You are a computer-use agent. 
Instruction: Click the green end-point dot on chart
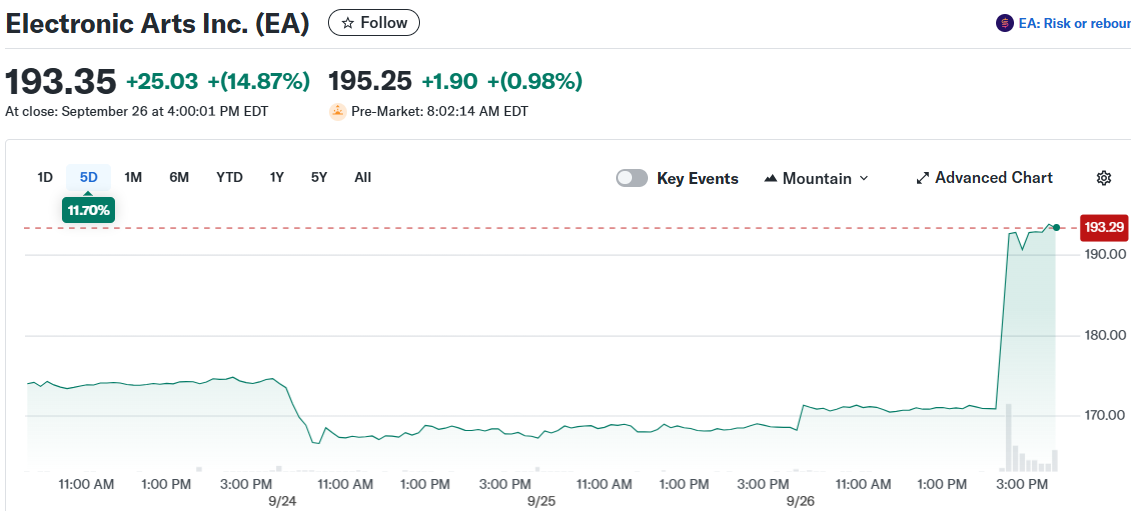[x=1056, y=227]
